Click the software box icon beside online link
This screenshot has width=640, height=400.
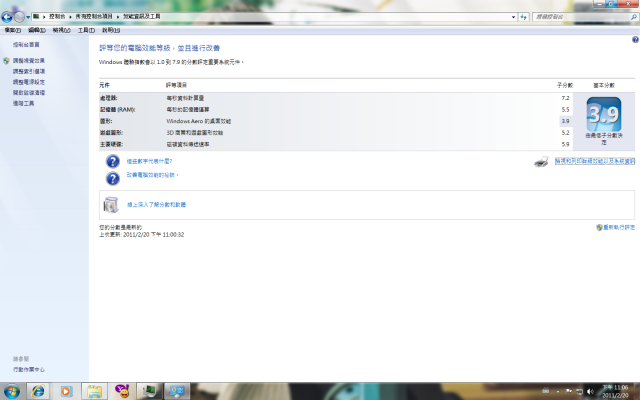pos(111,204)
